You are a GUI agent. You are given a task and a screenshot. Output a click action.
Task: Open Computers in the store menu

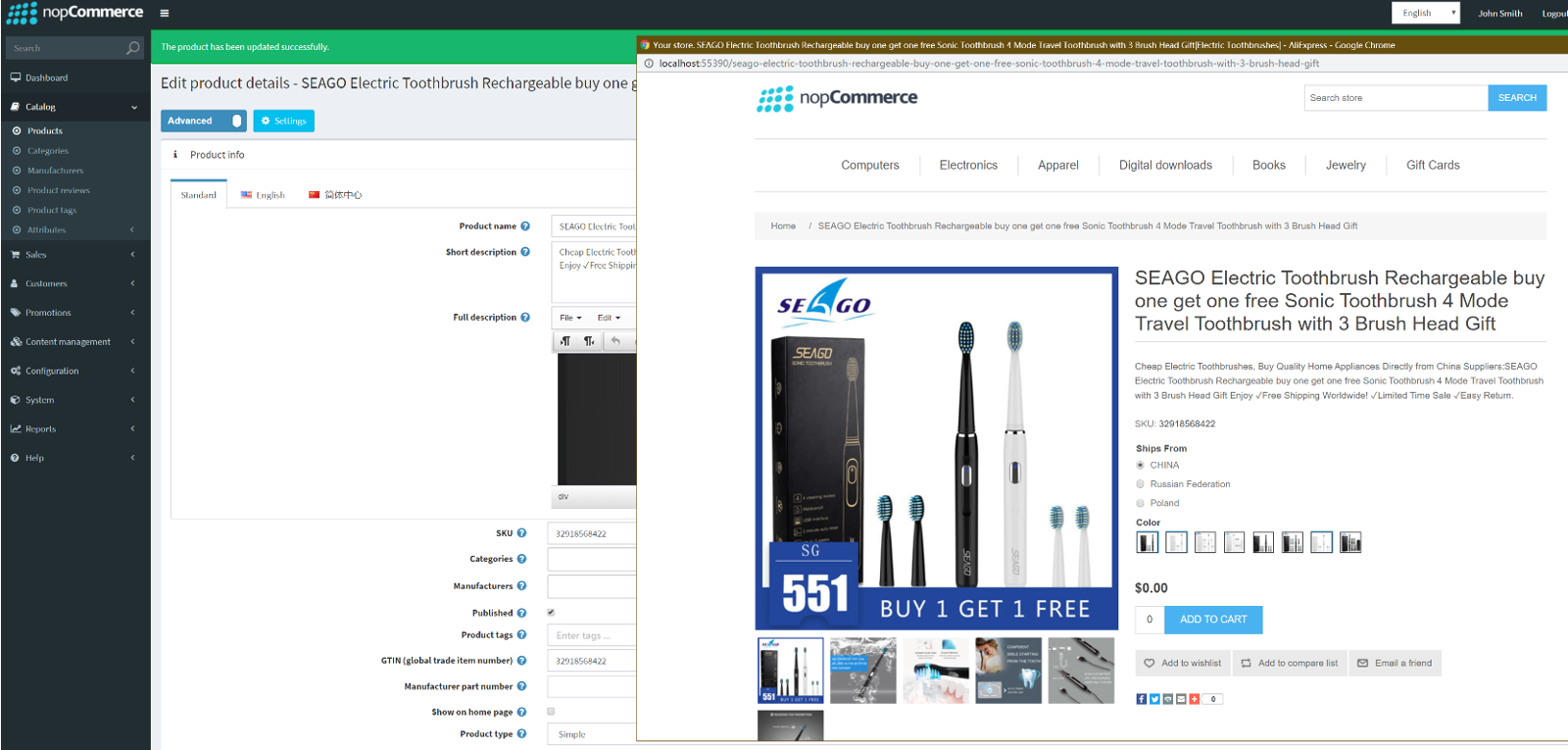(x=870, y=166)
